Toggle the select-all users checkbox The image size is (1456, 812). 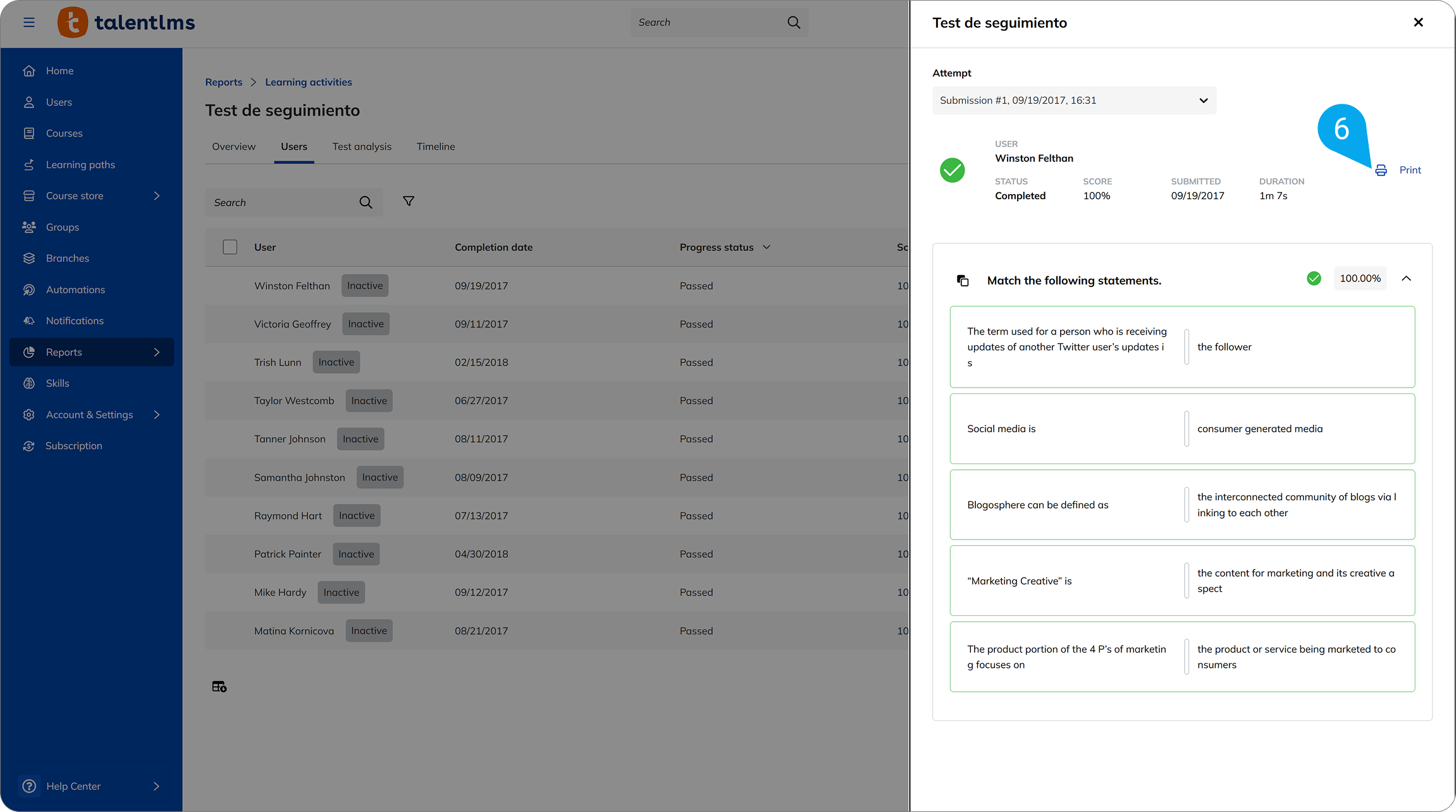(230, 247)
